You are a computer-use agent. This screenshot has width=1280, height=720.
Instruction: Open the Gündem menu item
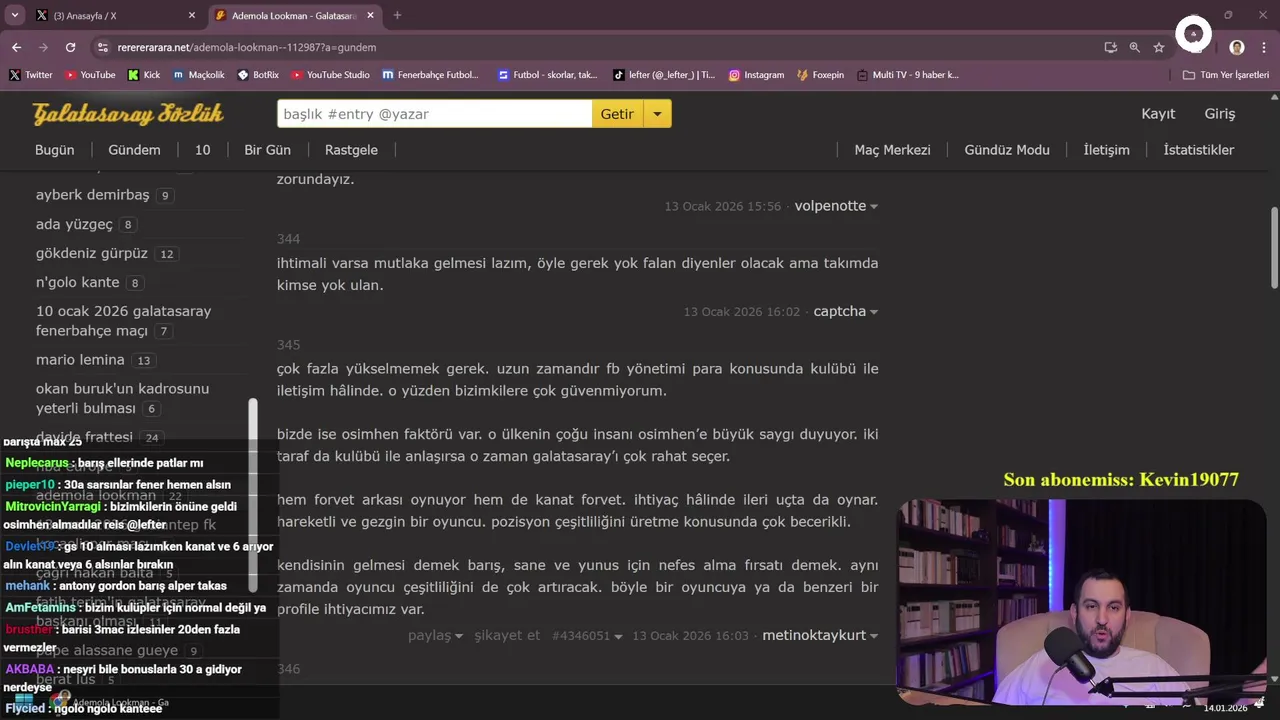pos(134,150)
